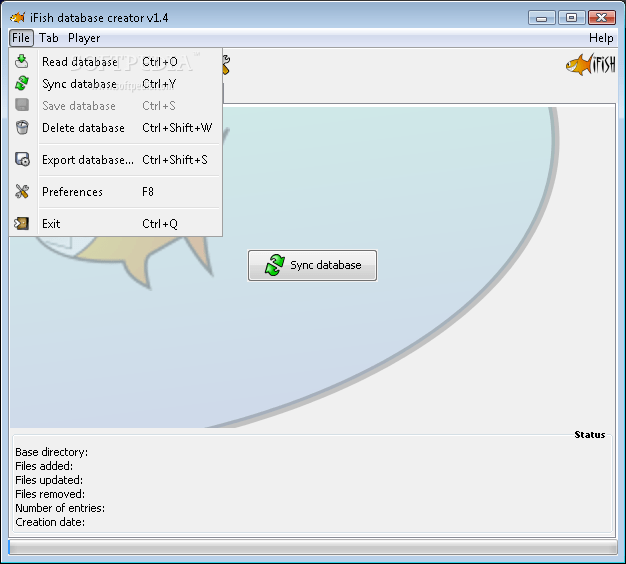Select Delete database in the File menu
626x564 pixels.
(115, 128)
